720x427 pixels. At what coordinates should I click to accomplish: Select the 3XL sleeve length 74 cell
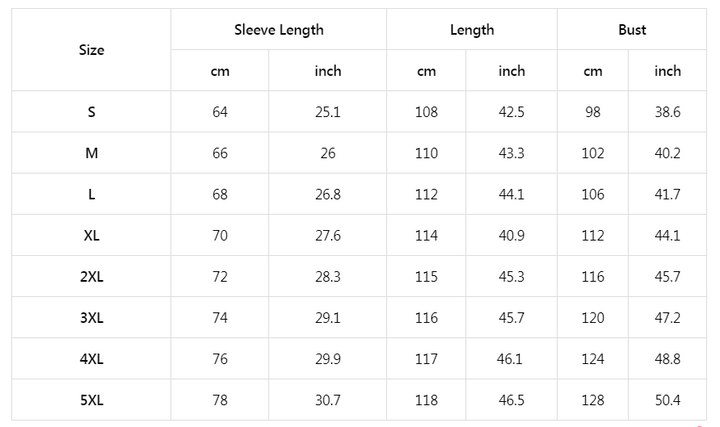(x=220, y=318)
